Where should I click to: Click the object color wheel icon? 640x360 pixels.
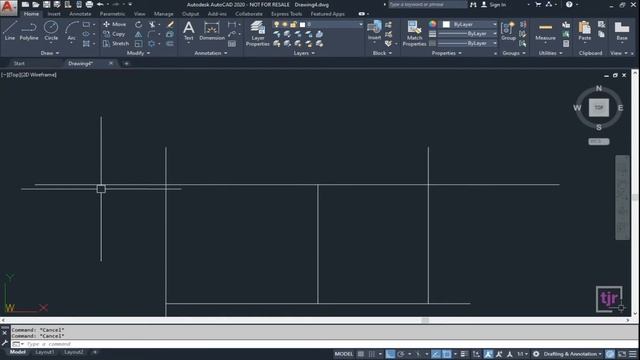pyautogui.click(x=433, y=24)
